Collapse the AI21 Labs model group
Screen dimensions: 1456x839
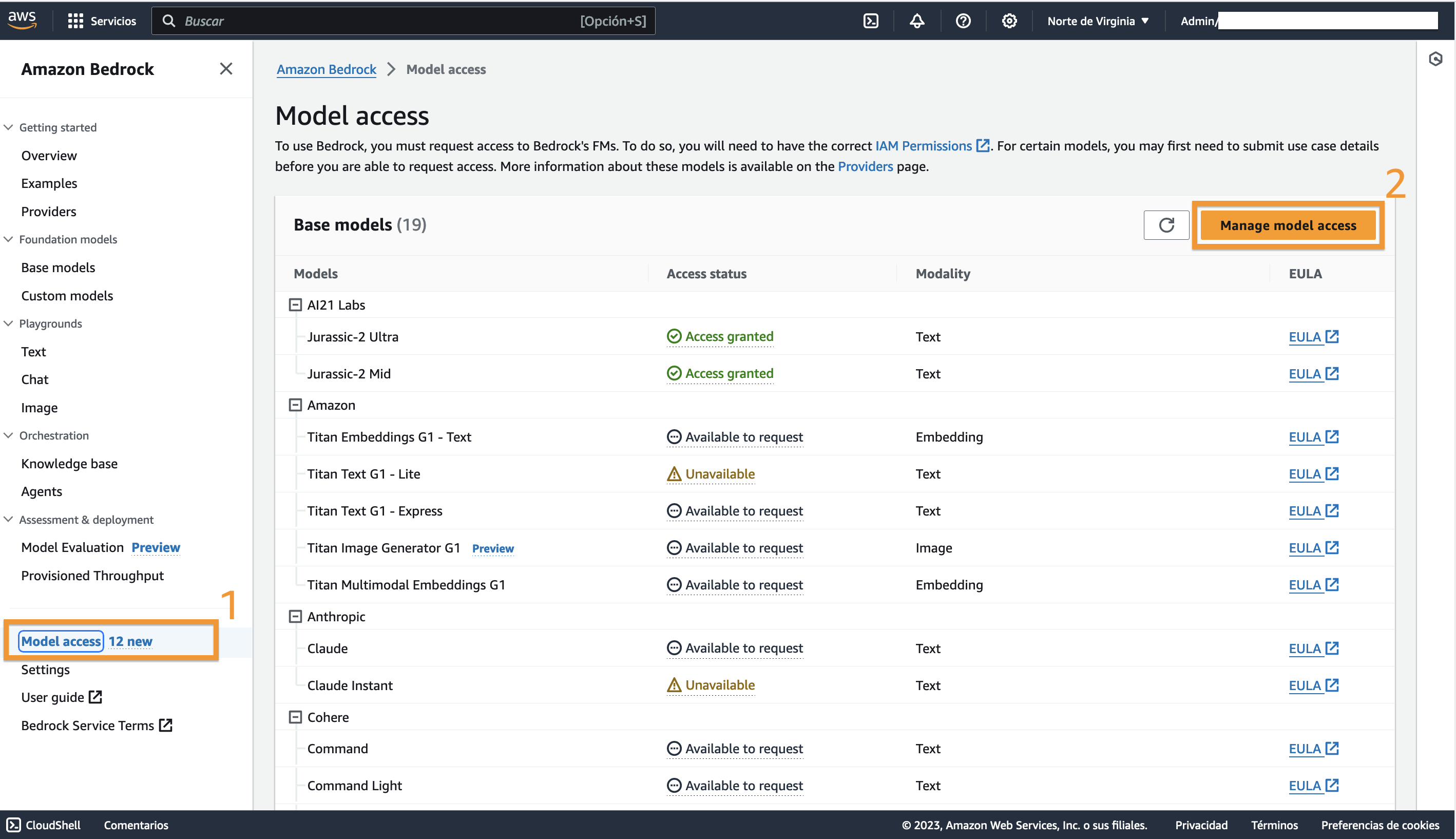pos(295,305)
